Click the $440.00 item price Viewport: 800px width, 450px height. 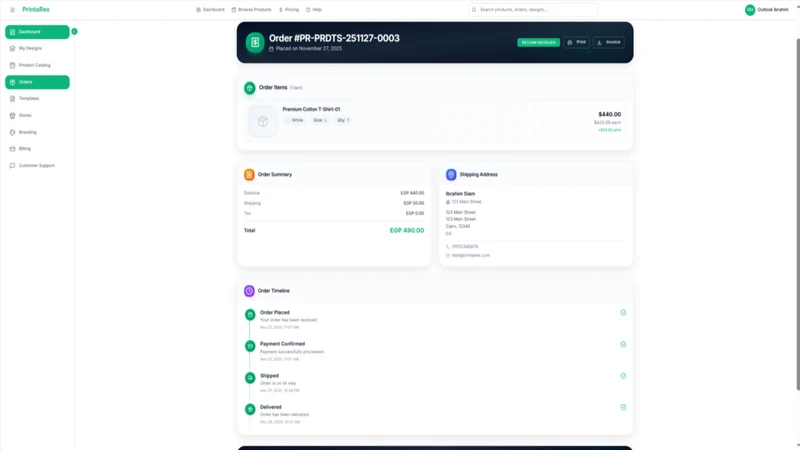pyautogui.click(x=609, y=114)
